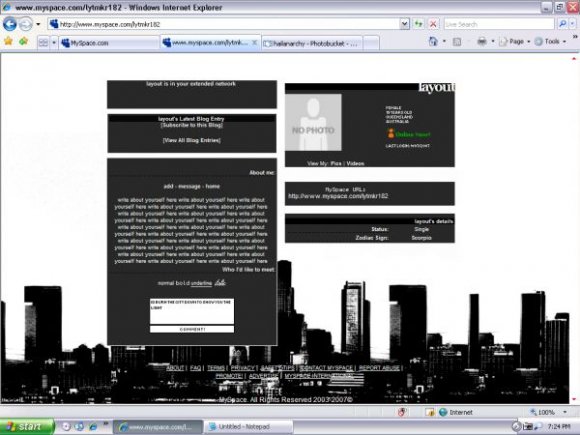Click into the Live Search input field
This screenshot has width=580, height=435.
coord(499,24)
